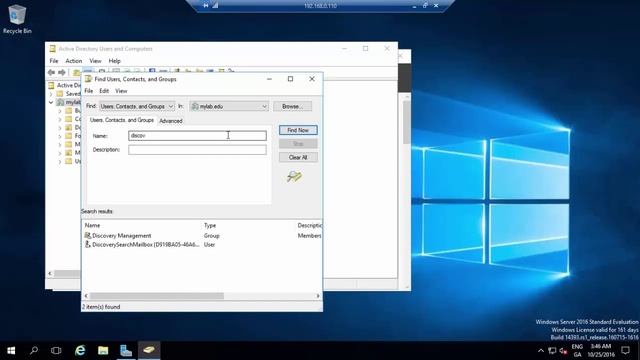The width and height of the screenshot is (640, 360).
Task: Click the Forward arrow in Active Directory toolbar
Action: pyautogui.click(x=62, y=72)
